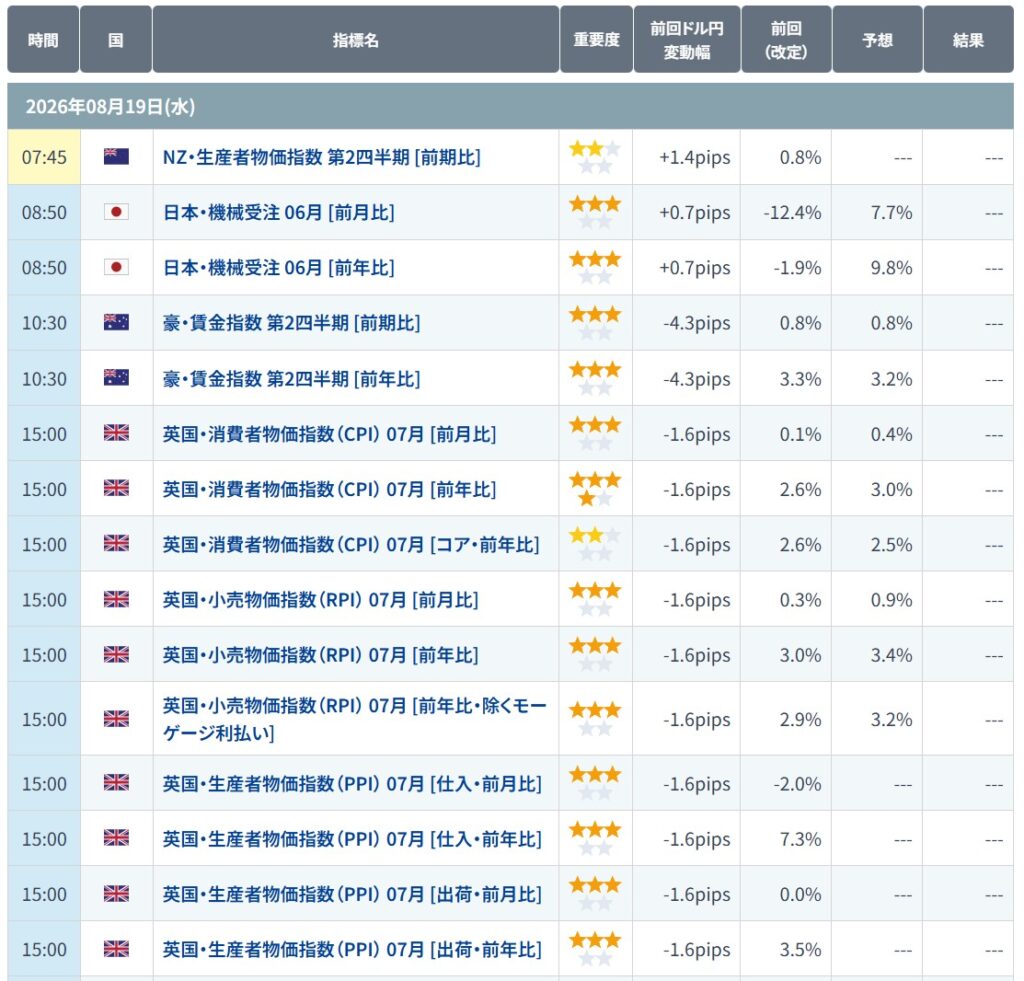The height and width of the screenshot is (981, 1024).
Task: Click the 指標名 column header
Action: pos(356,39)
